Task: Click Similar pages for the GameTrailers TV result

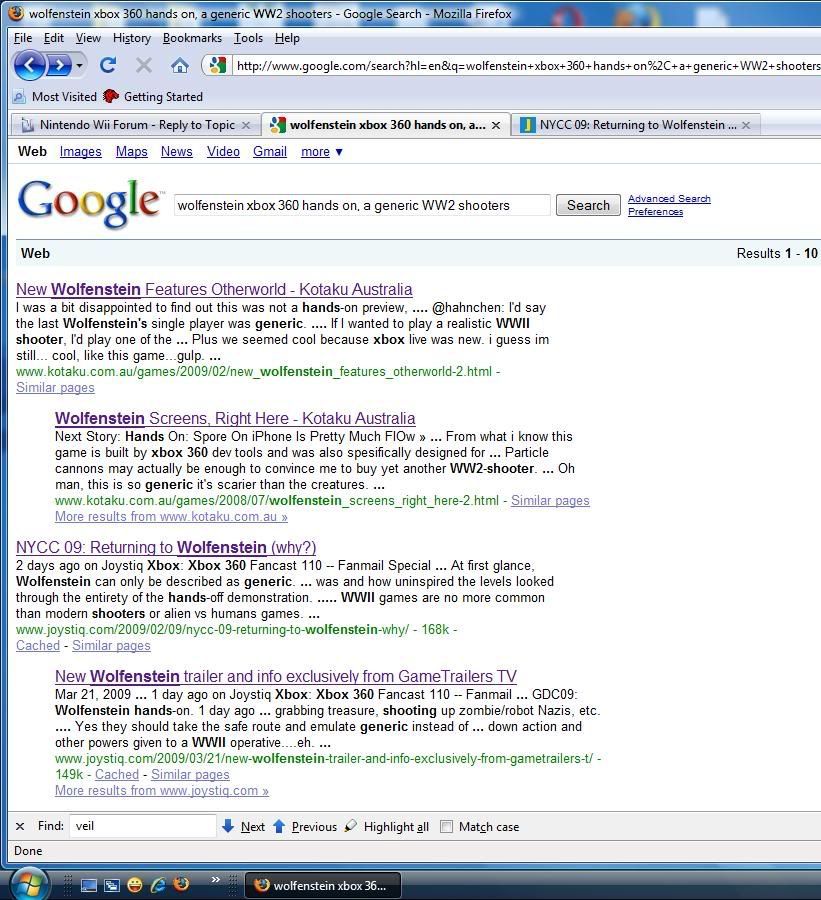Action: point(190,775)
